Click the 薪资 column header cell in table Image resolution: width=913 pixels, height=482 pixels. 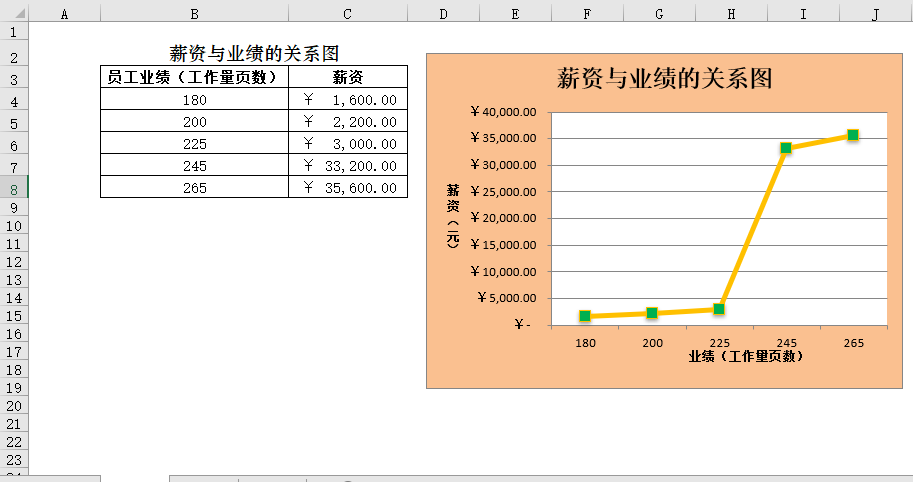(348, 77)
